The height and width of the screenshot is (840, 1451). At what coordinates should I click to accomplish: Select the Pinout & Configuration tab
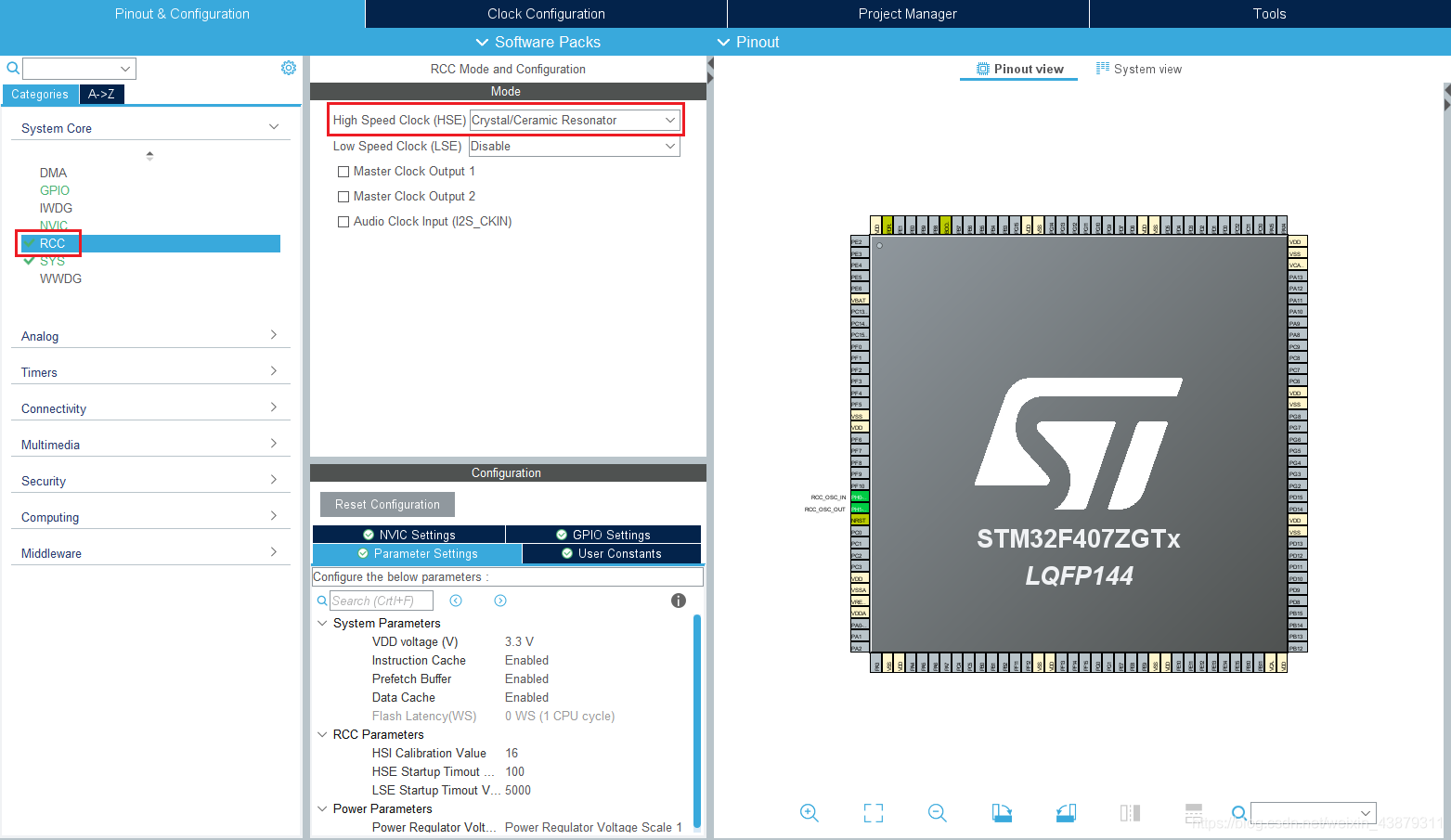click(x=182, y=14)
